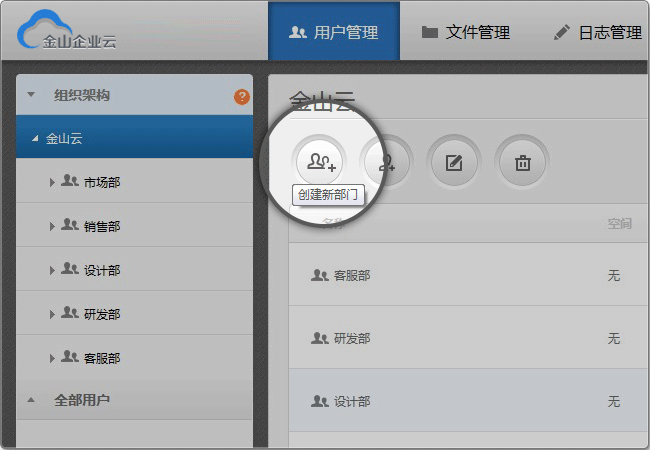Collapse the 组织架构 section arrow

(x=31, y=94)
